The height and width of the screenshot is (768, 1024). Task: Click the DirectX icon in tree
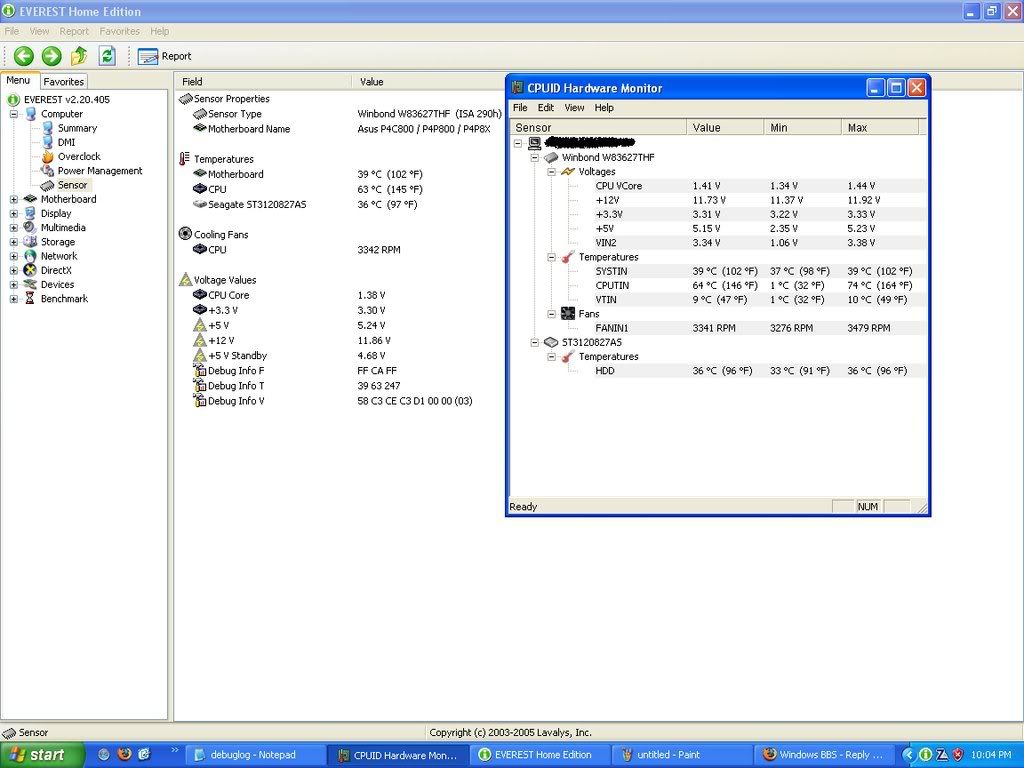[x=30, y=270]
